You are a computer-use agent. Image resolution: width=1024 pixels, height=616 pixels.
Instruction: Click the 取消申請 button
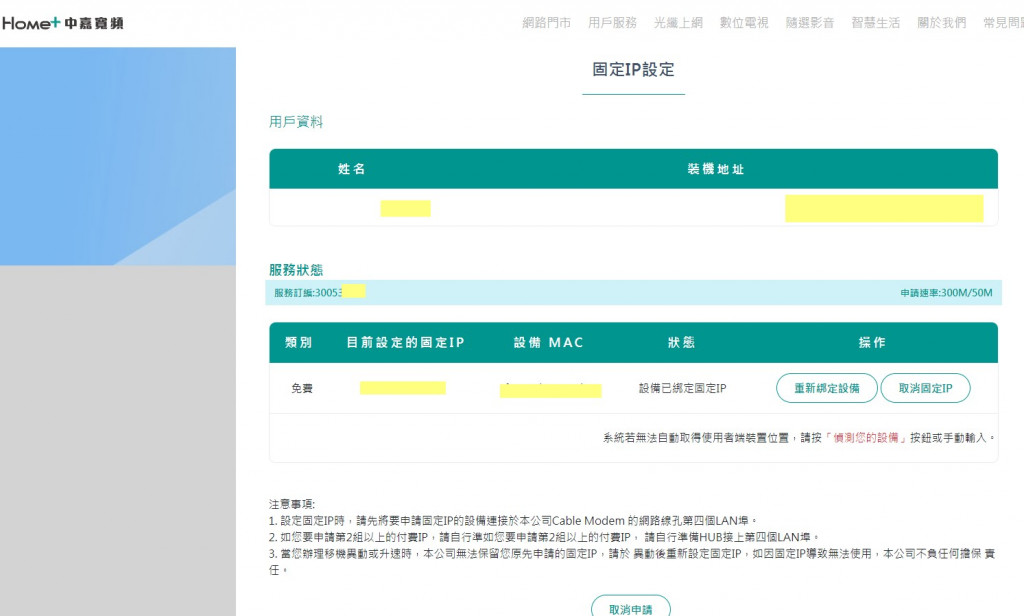(x=631, y=608)
